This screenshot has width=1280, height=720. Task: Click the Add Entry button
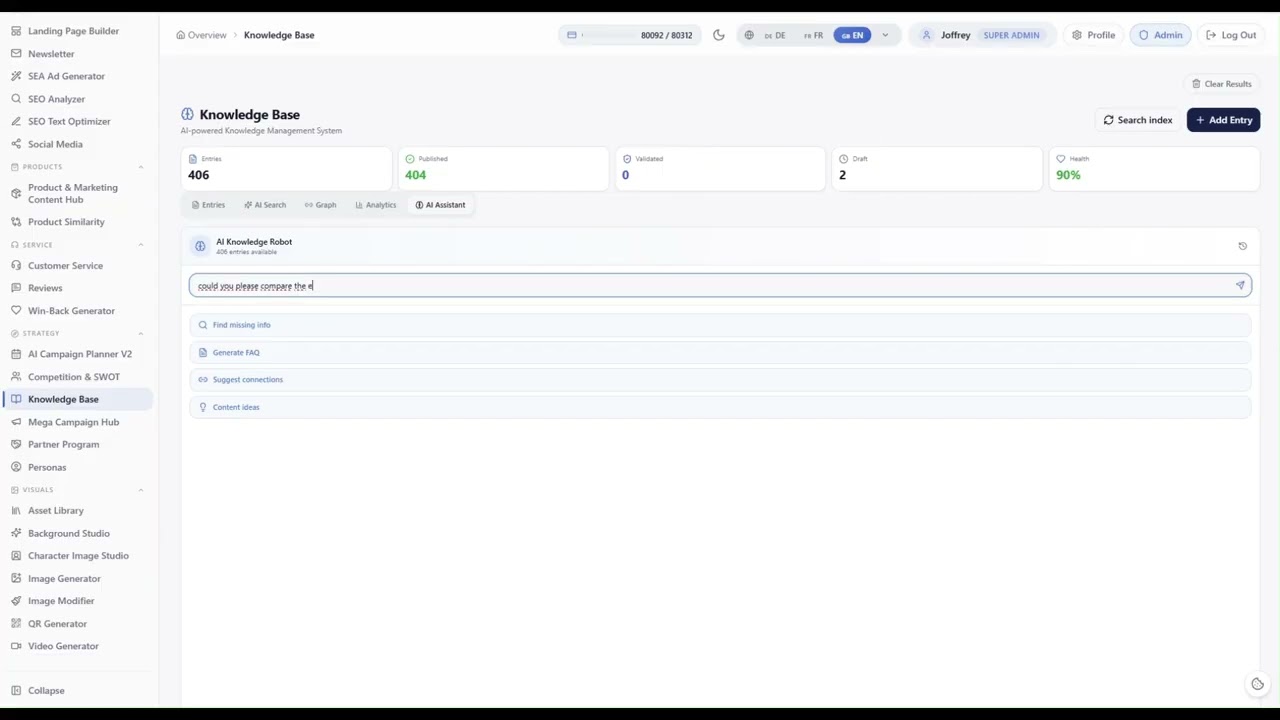tap(1223, 120)
